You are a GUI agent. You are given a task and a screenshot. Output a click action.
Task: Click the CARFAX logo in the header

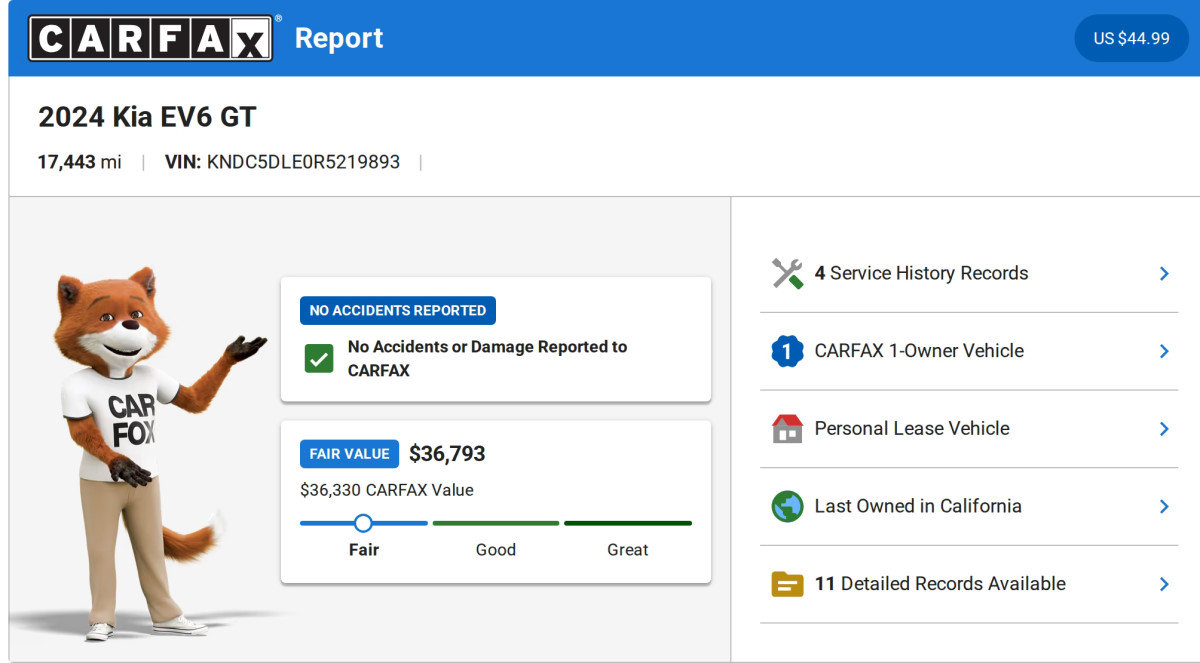(x=150, y=38)
